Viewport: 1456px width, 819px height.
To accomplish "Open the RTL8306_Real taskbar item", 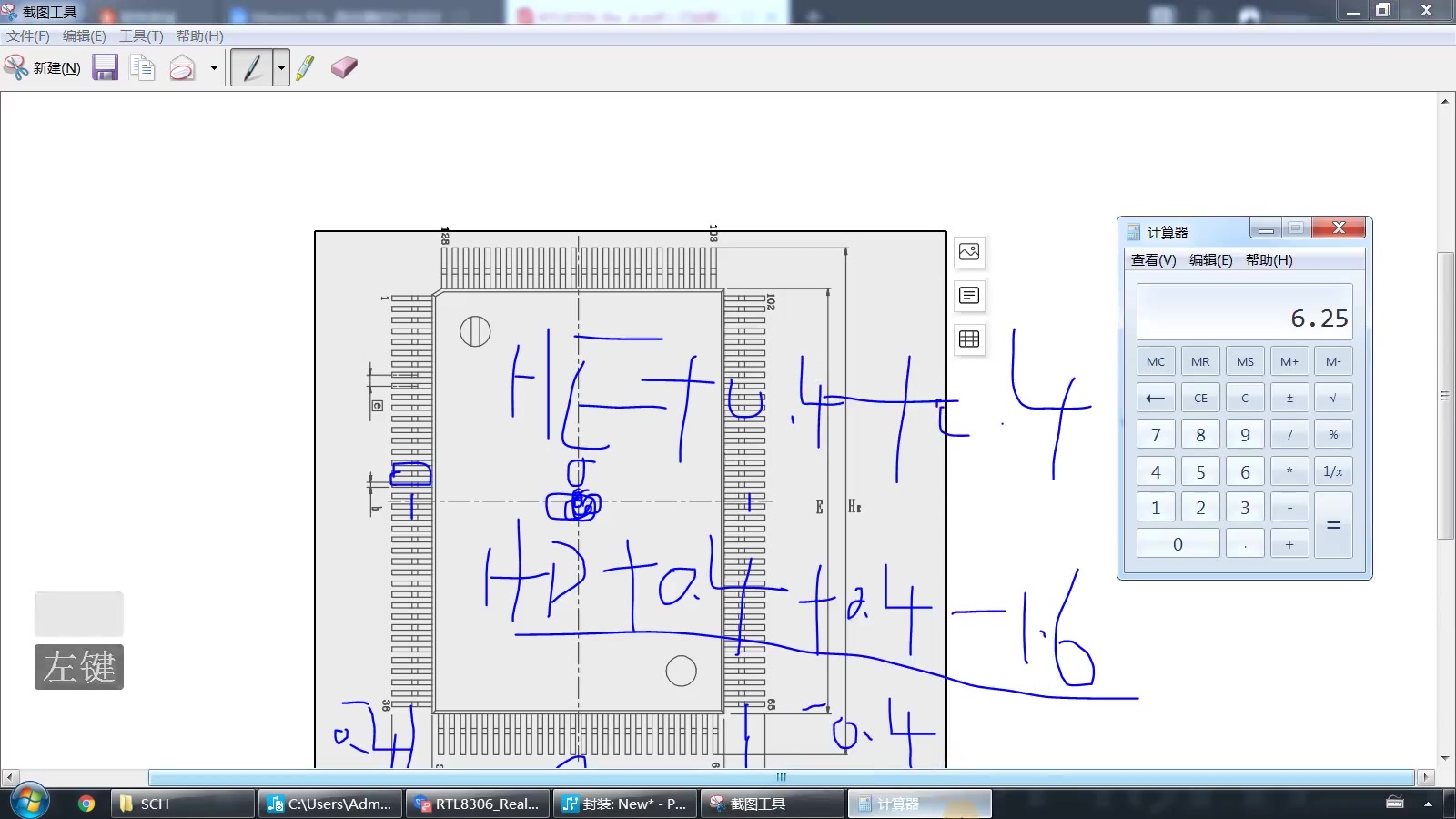I will click(478, 804).
